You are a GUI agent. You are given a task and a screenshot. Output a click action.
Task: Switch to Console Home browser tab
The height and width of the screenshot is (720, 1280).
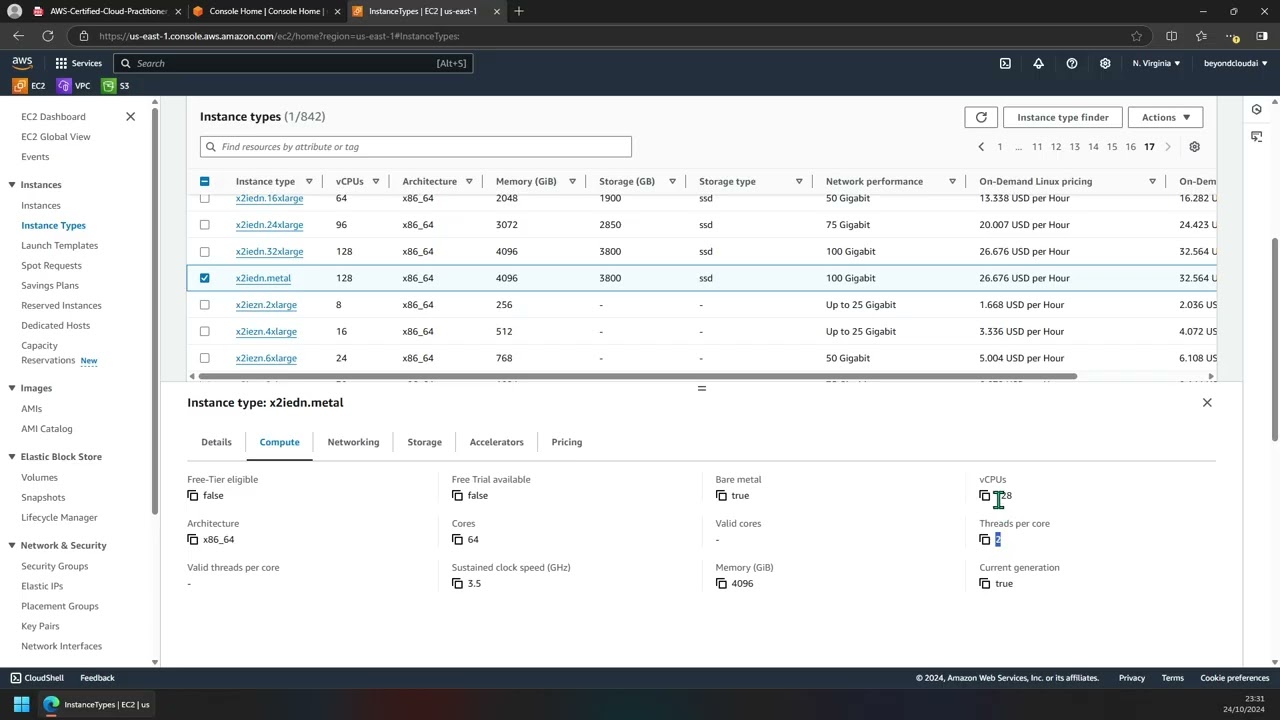(x=265, y=11)
